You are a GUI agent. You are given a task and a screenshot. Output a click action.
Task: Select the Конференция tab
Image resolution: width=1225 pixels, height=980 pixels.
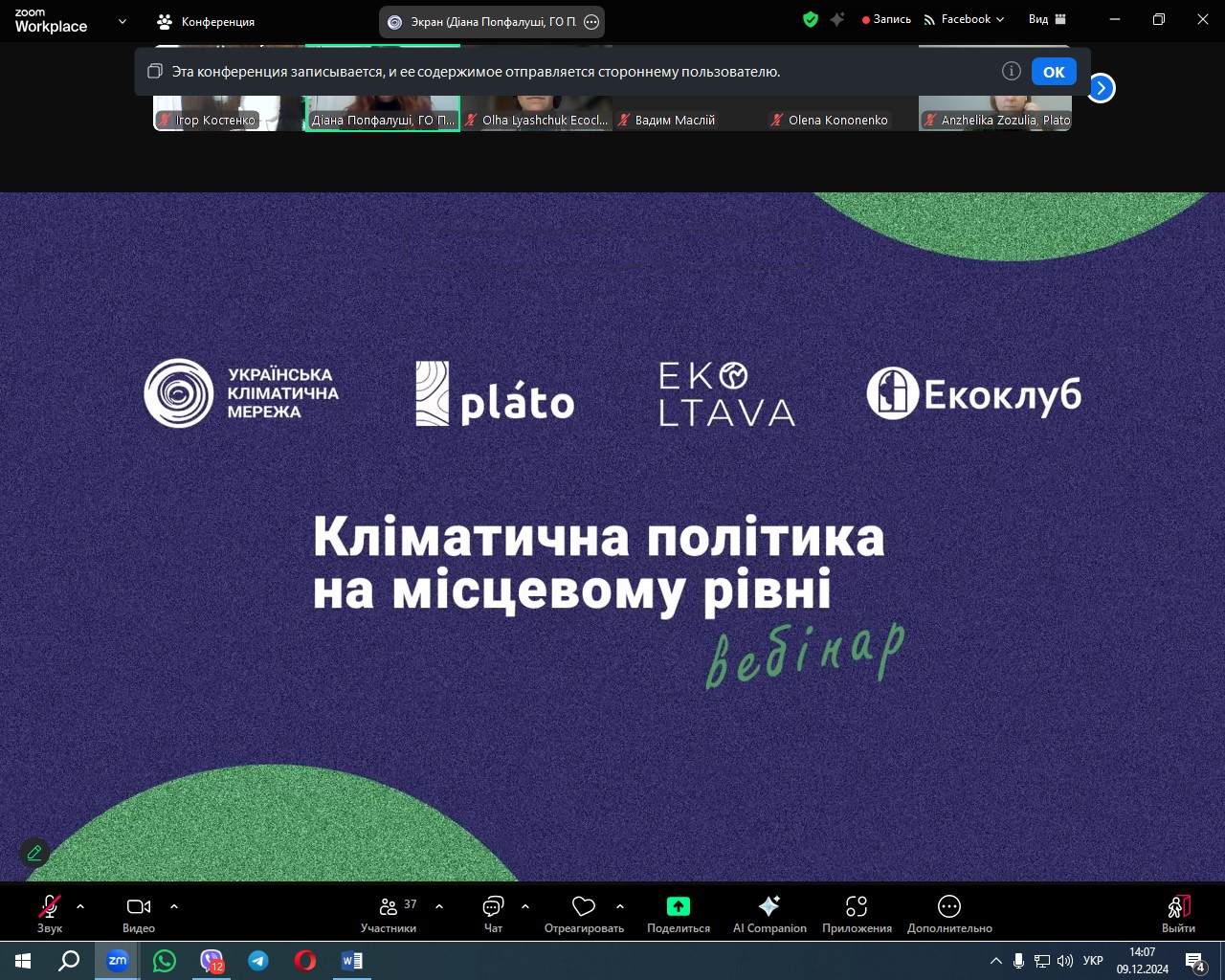pyautogui.click(x=206, y=21)
